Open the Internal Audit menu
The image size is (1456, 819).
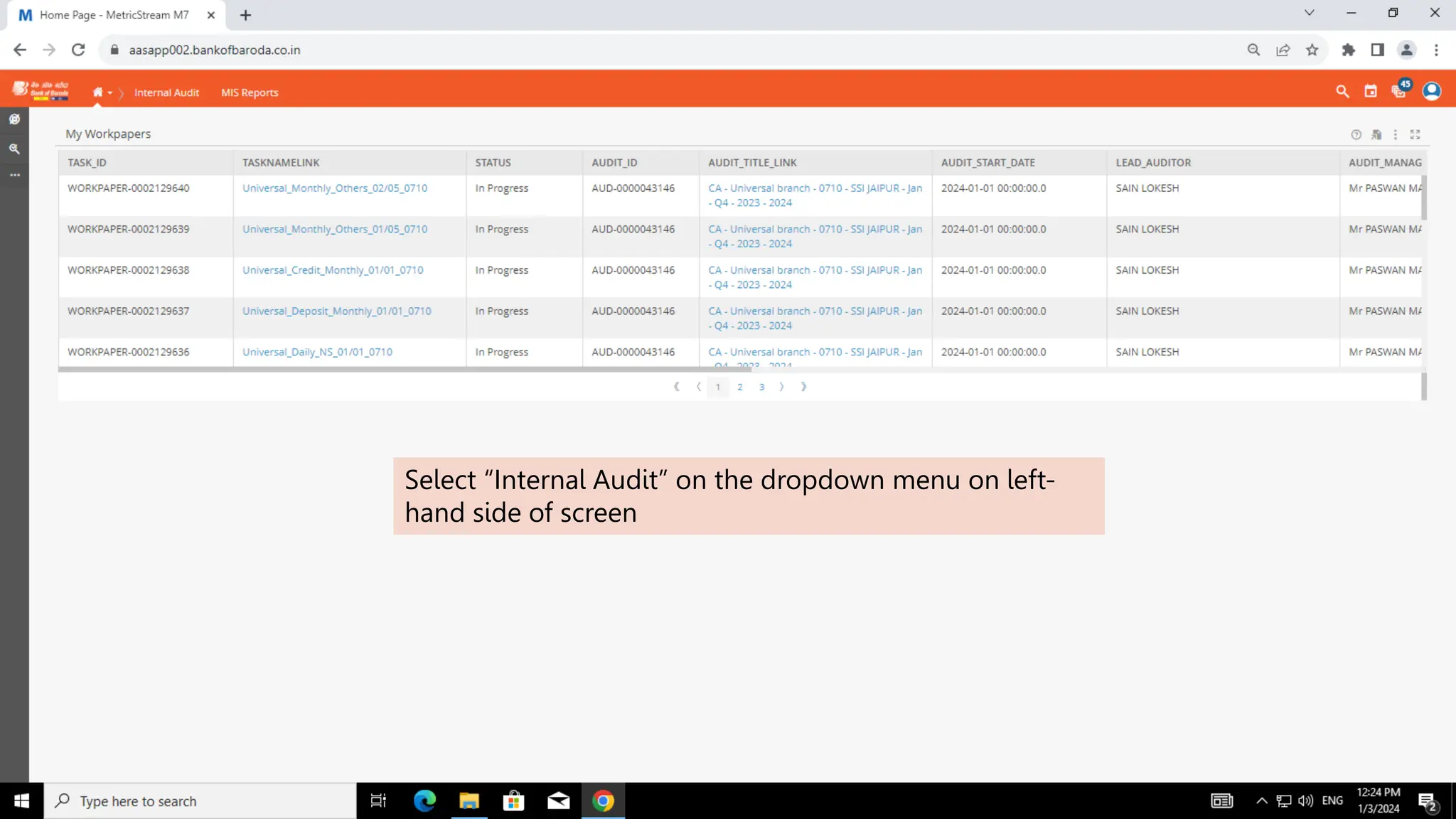(x=166, y=92)
